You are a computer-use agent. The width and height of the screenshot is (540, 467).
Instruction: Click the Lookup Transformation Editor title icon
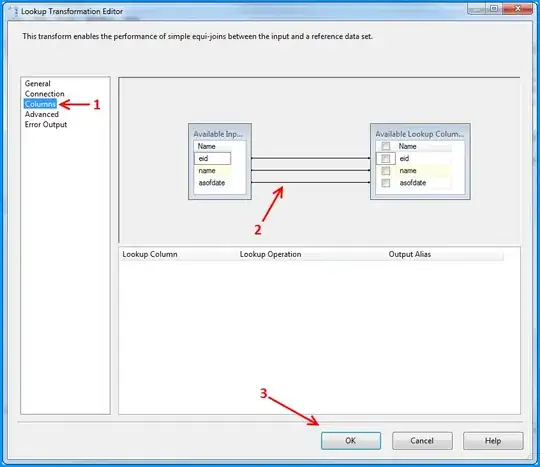click(x=14, y=11)
